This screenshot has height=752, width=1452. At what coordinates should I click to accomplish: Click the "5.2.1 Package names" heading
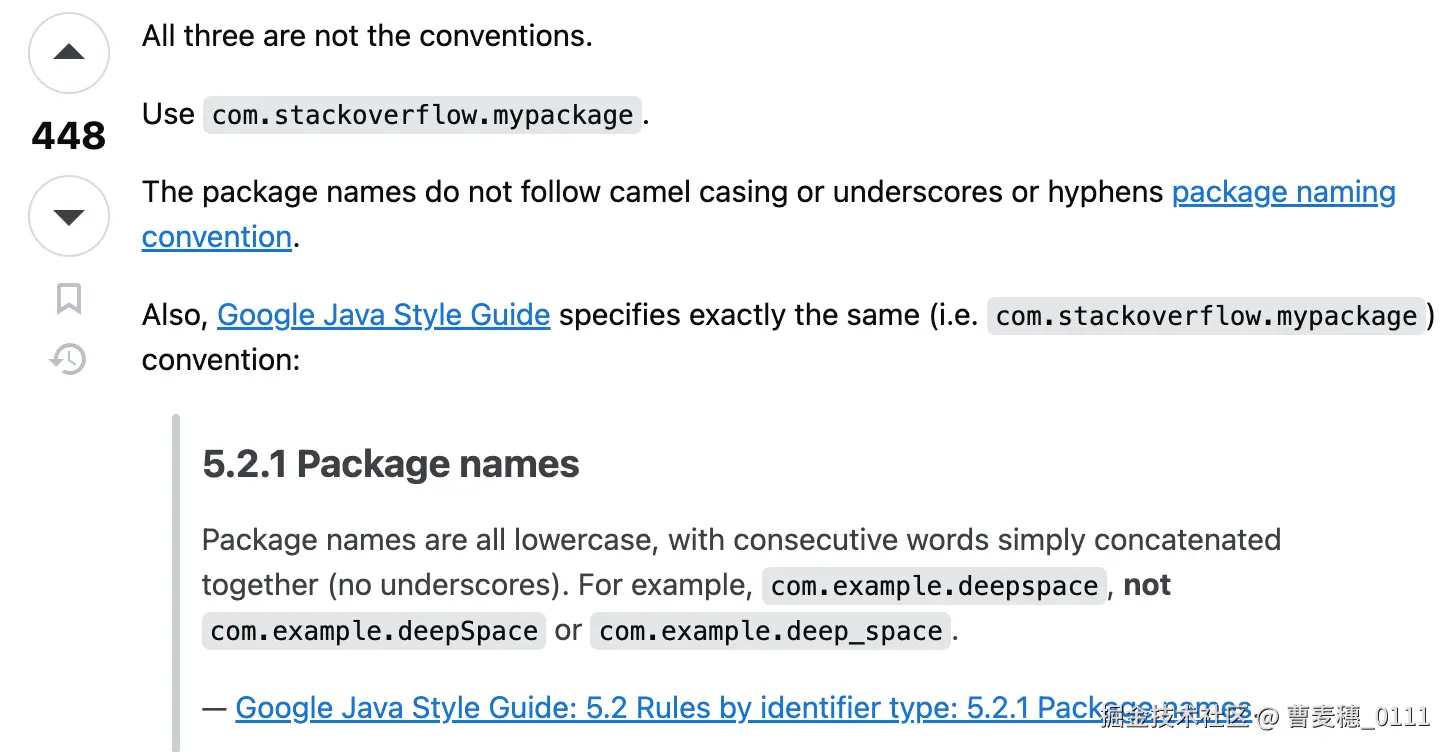[x=390, y=464]
